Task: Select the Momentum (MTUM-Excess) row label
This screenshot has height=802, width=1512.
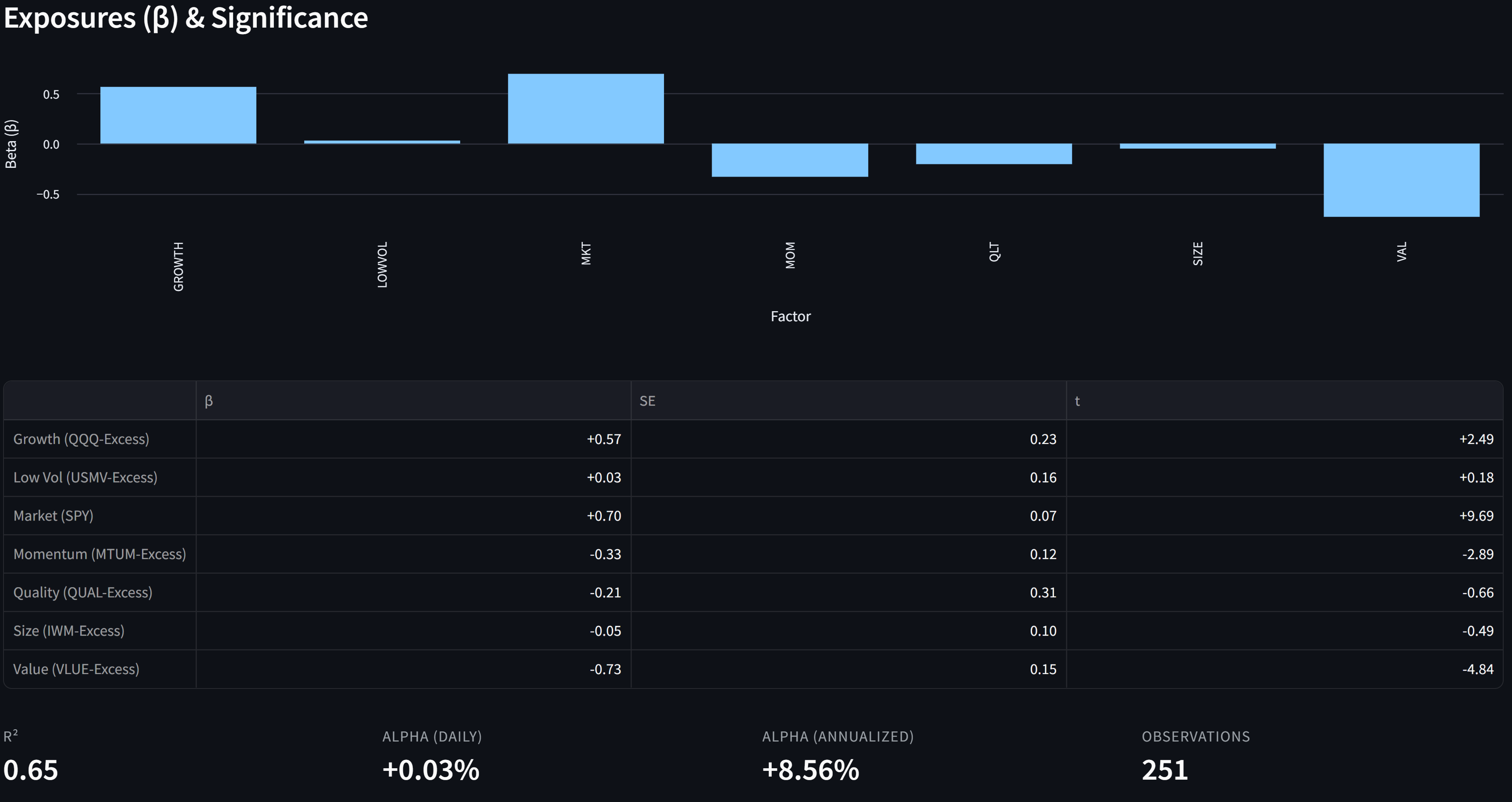Action: (99, 554)
